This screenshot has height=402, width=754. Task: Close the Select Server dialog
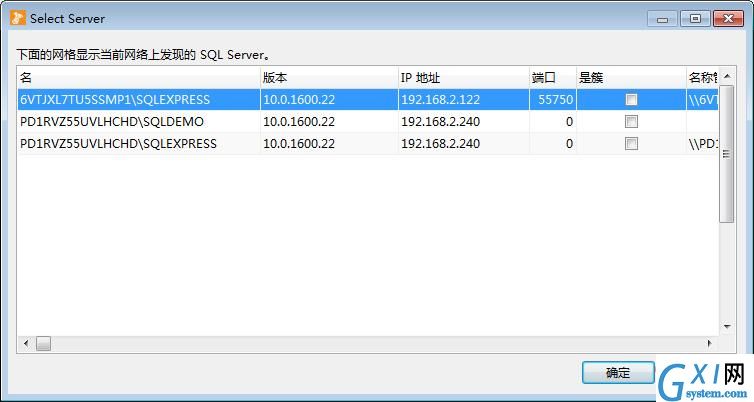click(728, 19)
